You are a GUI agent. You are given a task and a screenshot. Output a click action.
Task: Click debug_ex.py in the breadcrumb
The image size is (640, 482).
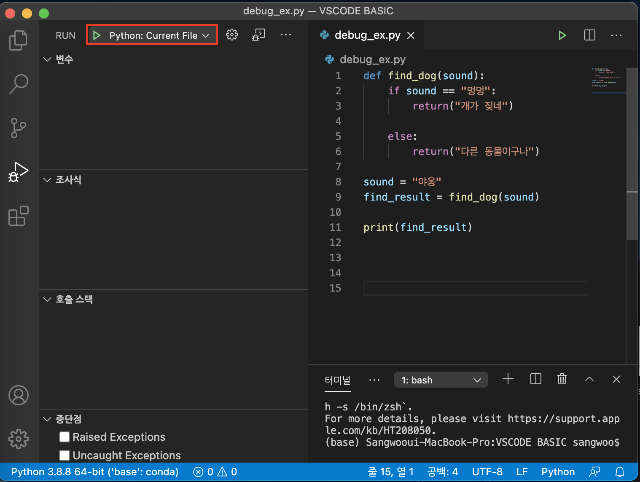(372, 60)
